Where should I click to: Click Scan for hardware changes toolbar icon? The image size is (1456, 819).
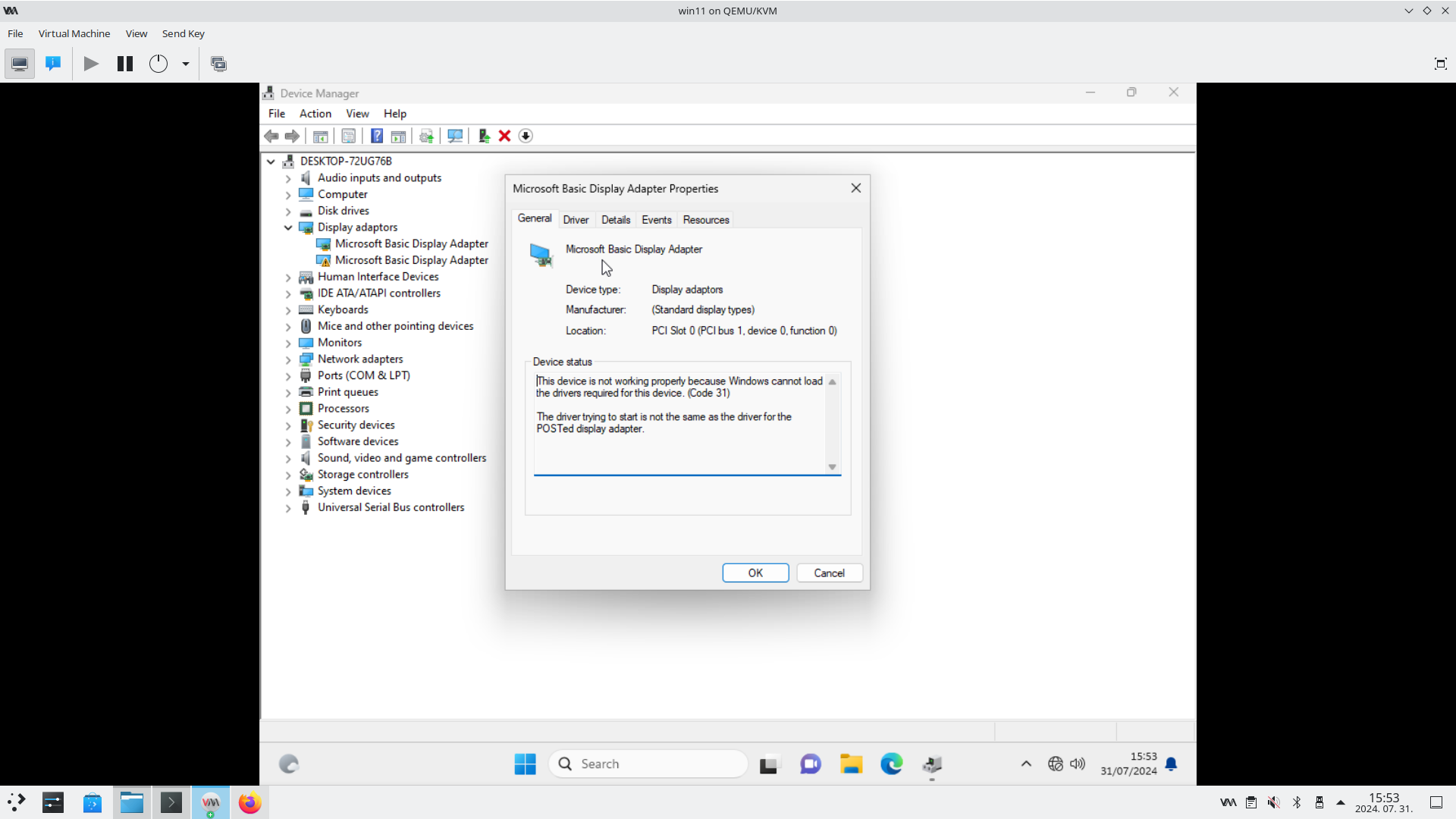click(455, 136)
